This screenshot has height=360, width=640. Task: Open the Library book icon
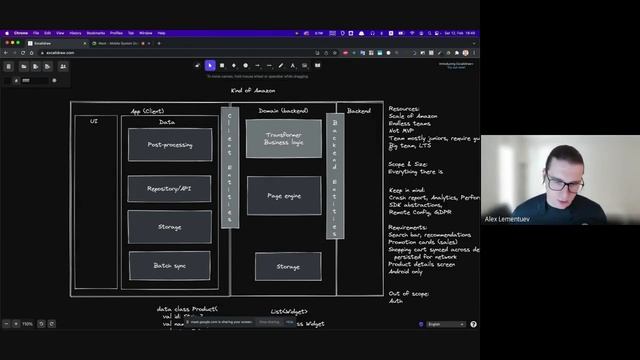point(318,66)
